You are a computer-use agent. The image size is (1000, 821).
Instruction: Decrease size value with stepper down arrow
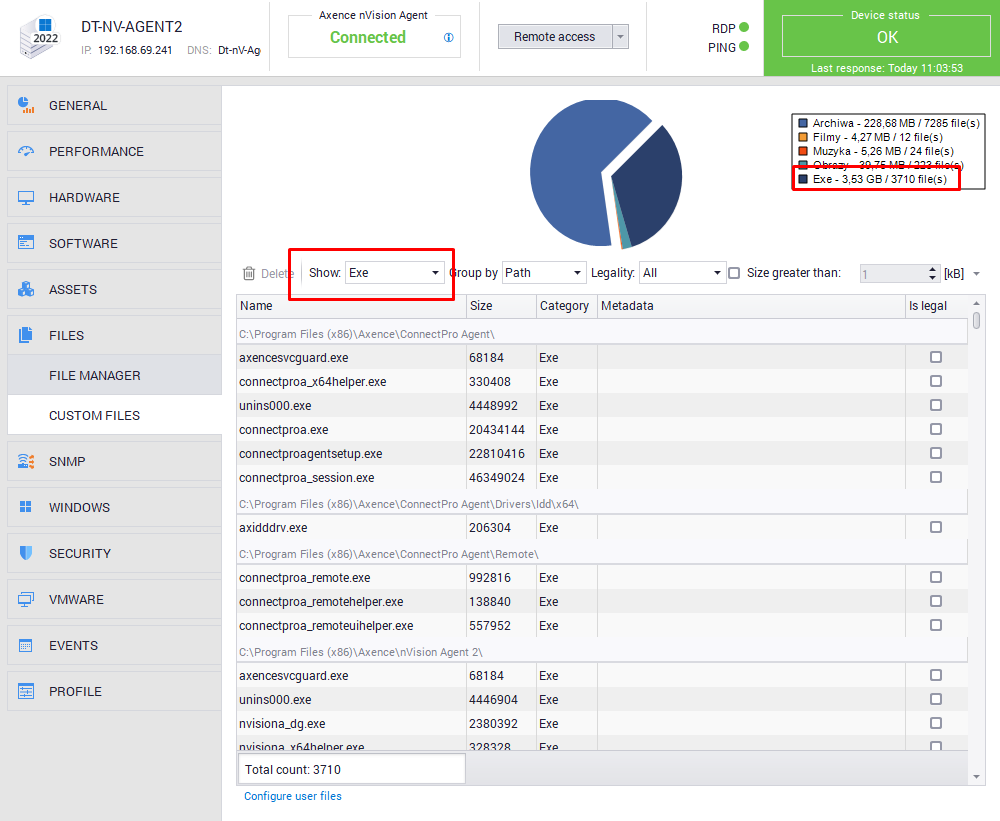click(x=932, y=277)
